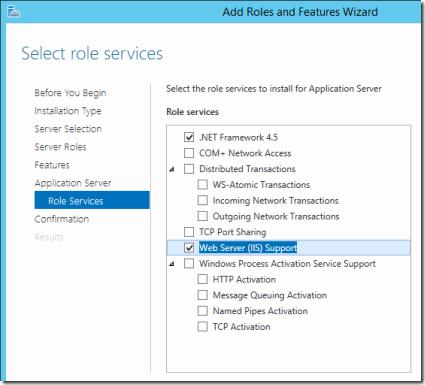Viewport: 425px width, 385px height.
Task: Select the COM+ Network Access label
Action: pos(245,153)
